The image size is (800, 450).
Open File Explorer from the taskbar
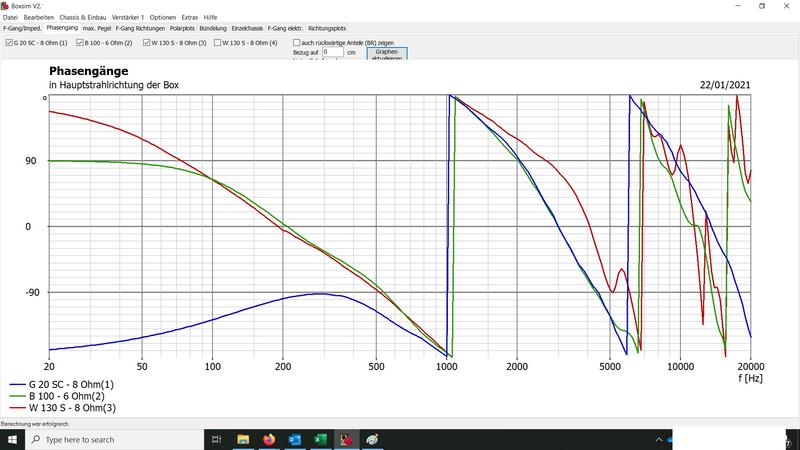coord(243,439)
